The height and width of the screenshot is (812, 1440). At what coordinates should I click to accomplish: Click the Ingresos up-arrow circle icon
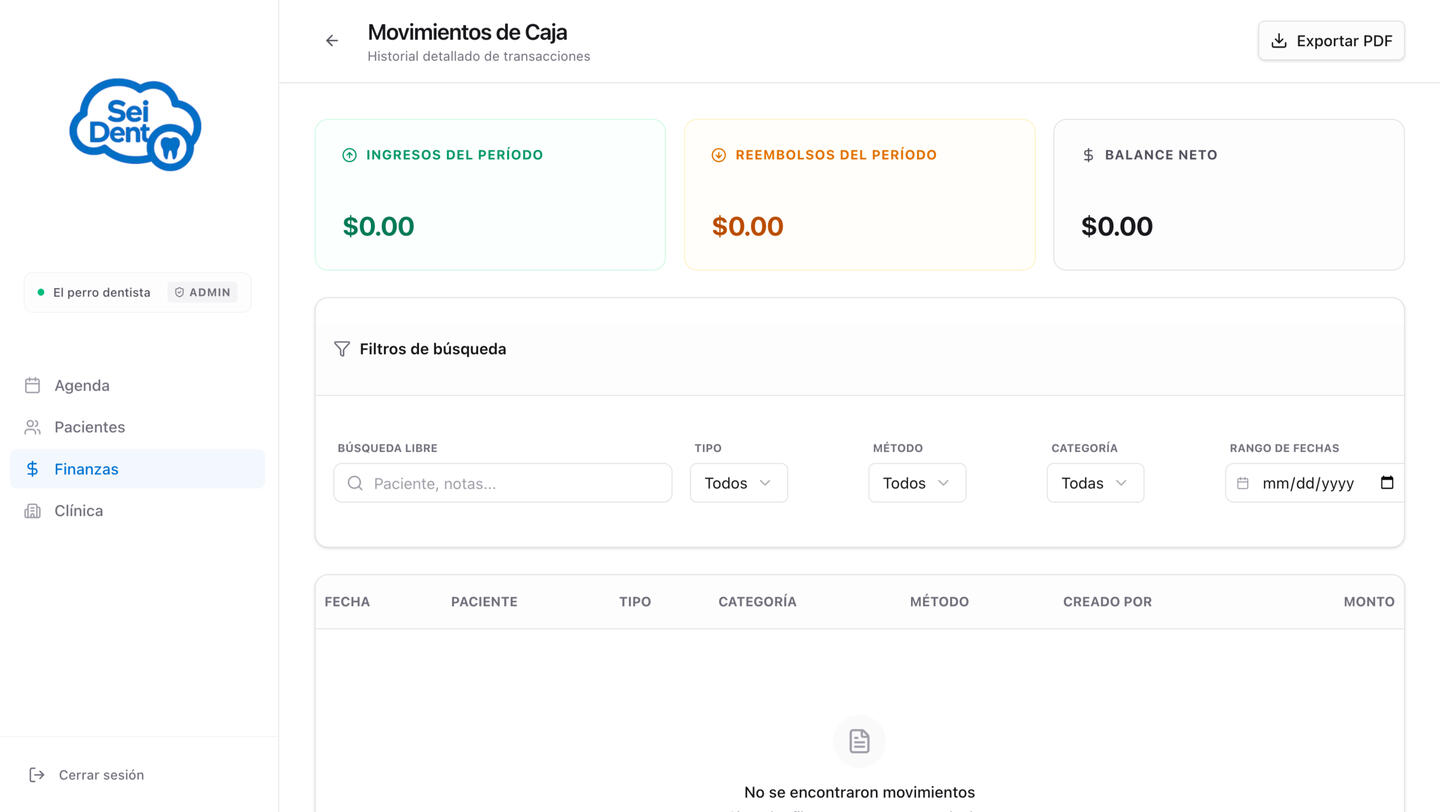(x=349, y=155)
